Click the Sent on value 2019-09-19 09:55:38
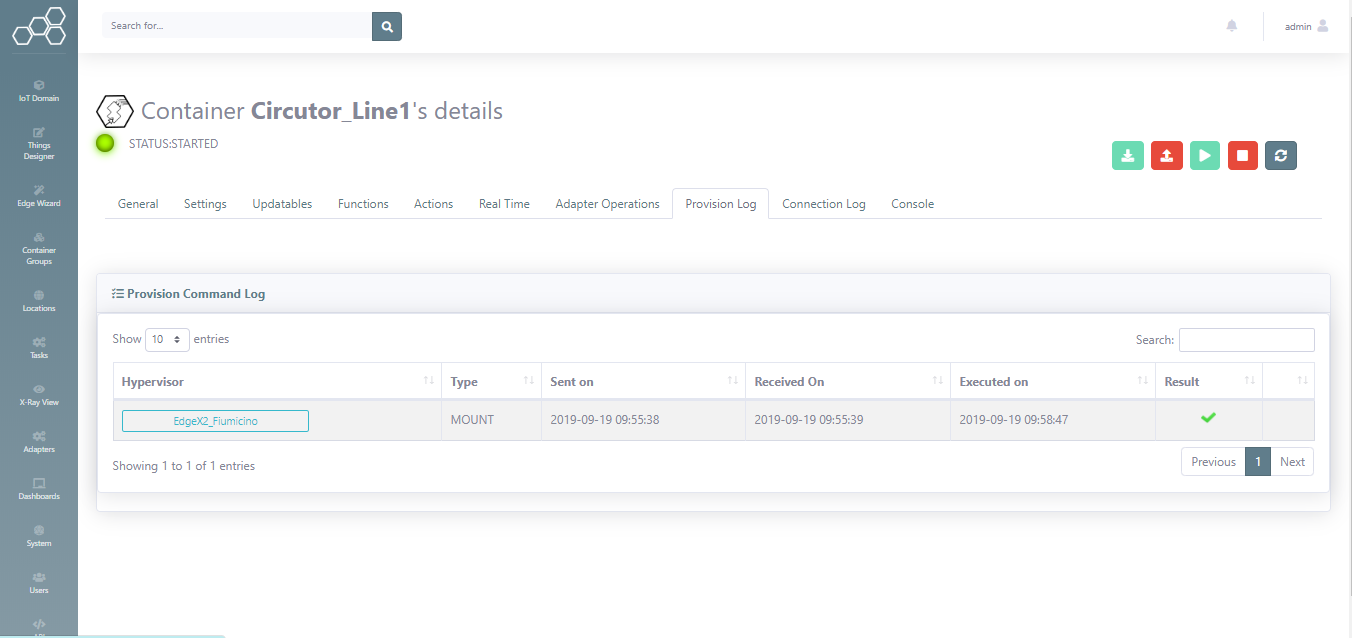Viewport: 1352px width, 638px height. point(604,420)
